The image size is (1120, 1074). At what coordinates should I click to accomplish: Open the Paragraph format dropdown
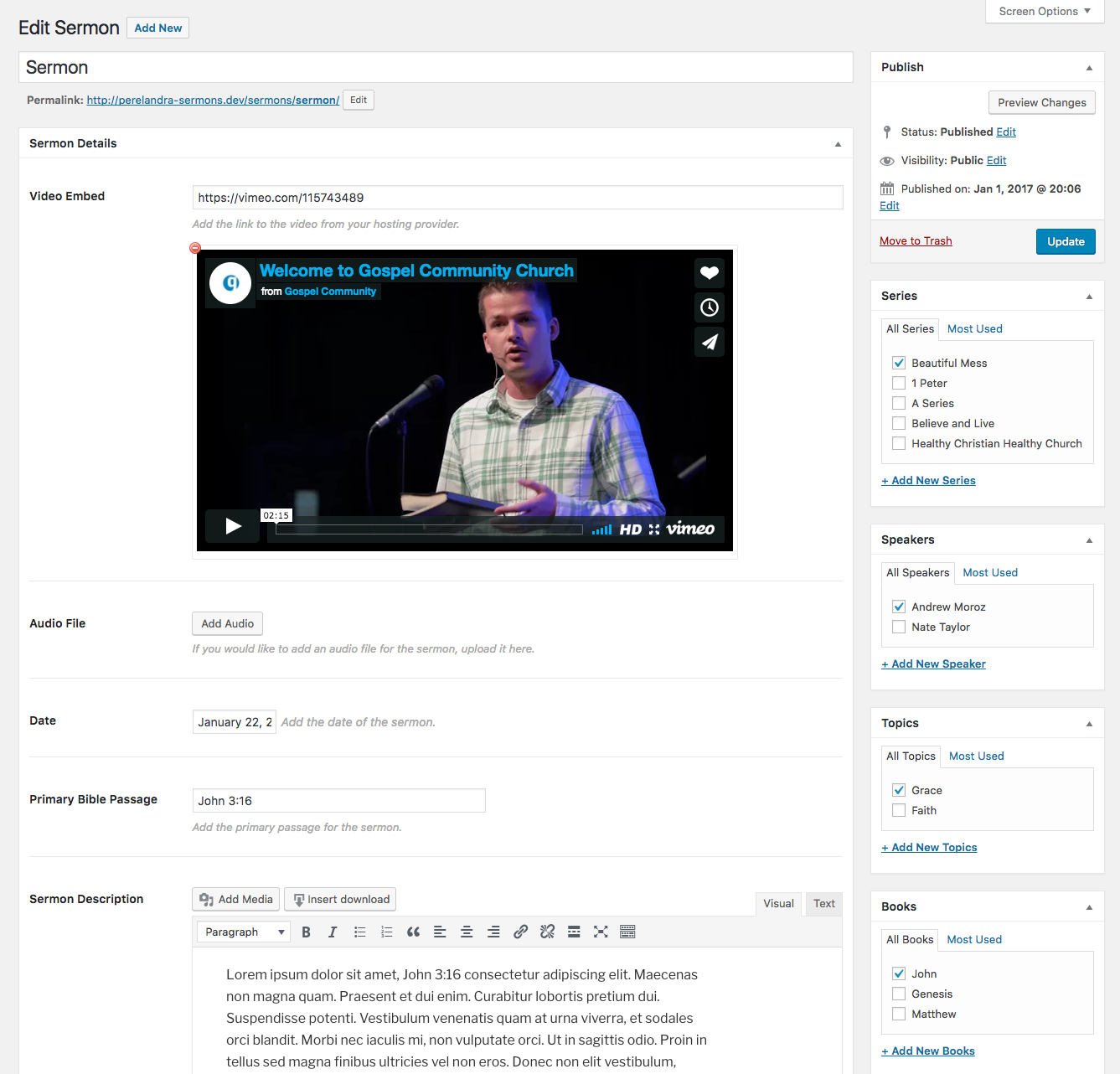pos(244,932)
